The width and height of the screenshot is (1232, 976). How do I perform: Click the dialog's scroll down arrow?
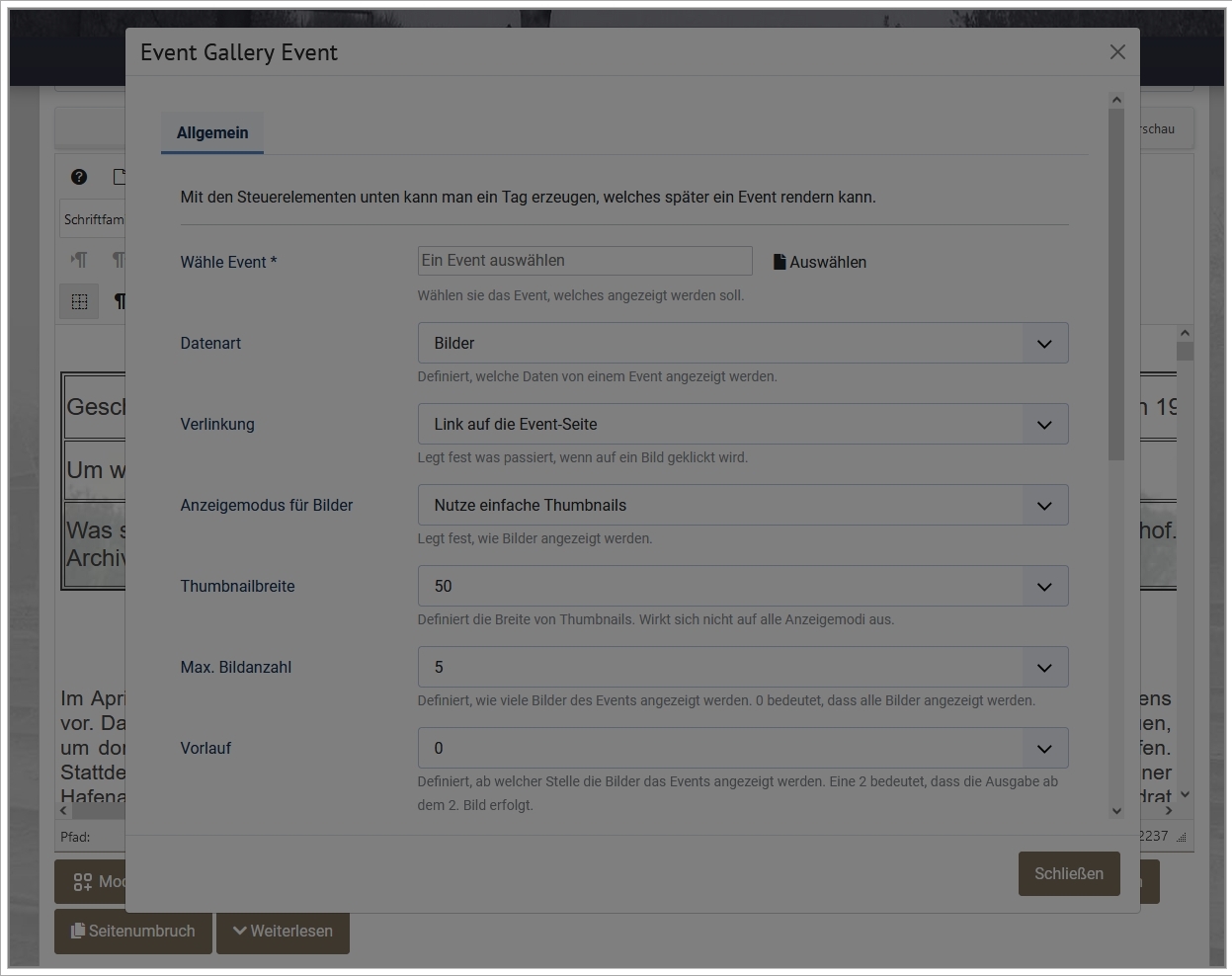[1116, 811]
